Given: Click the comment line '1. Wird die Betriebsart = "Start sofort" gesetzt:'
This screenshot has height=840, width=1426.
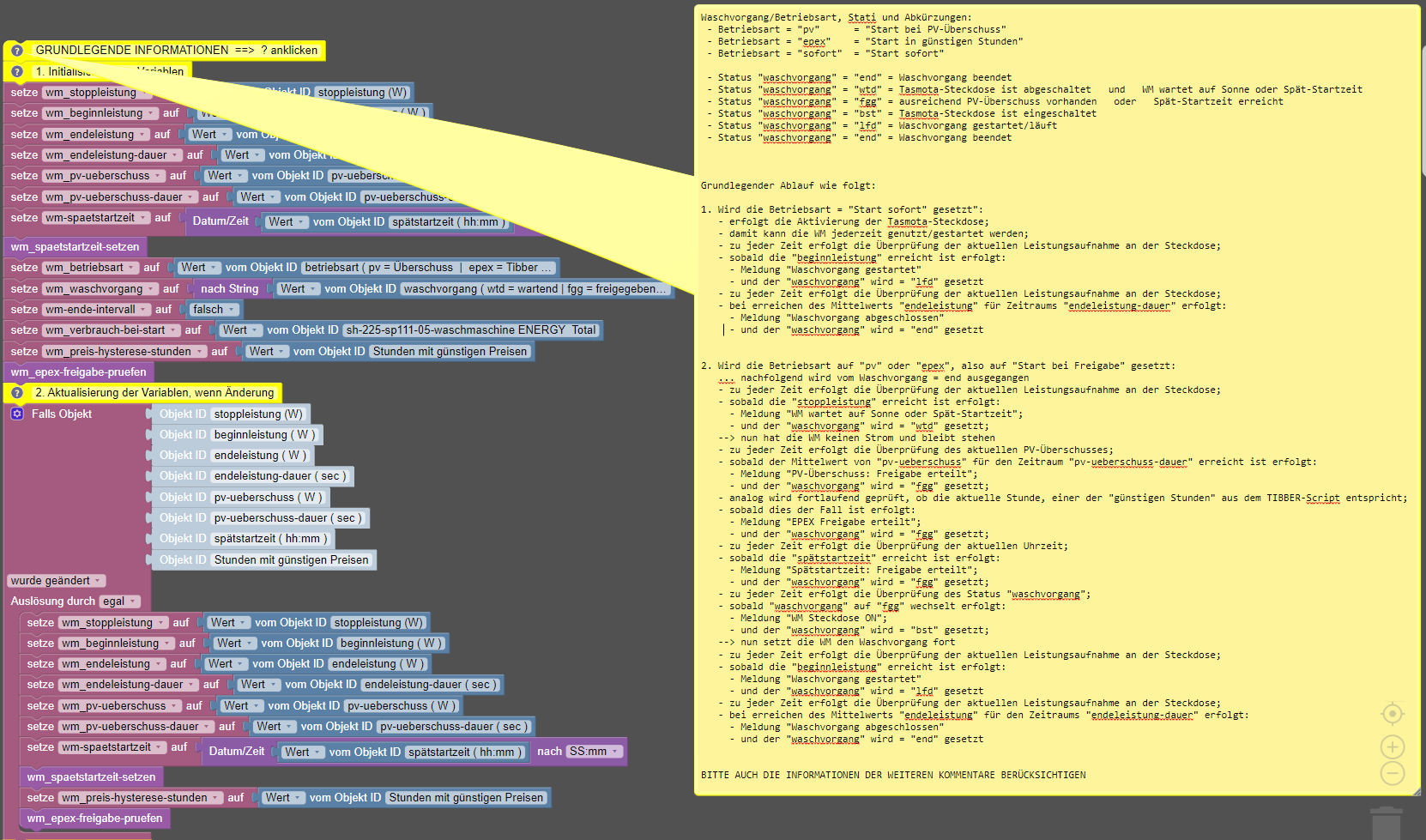Looking at the screenshot, I should (842, 209).
